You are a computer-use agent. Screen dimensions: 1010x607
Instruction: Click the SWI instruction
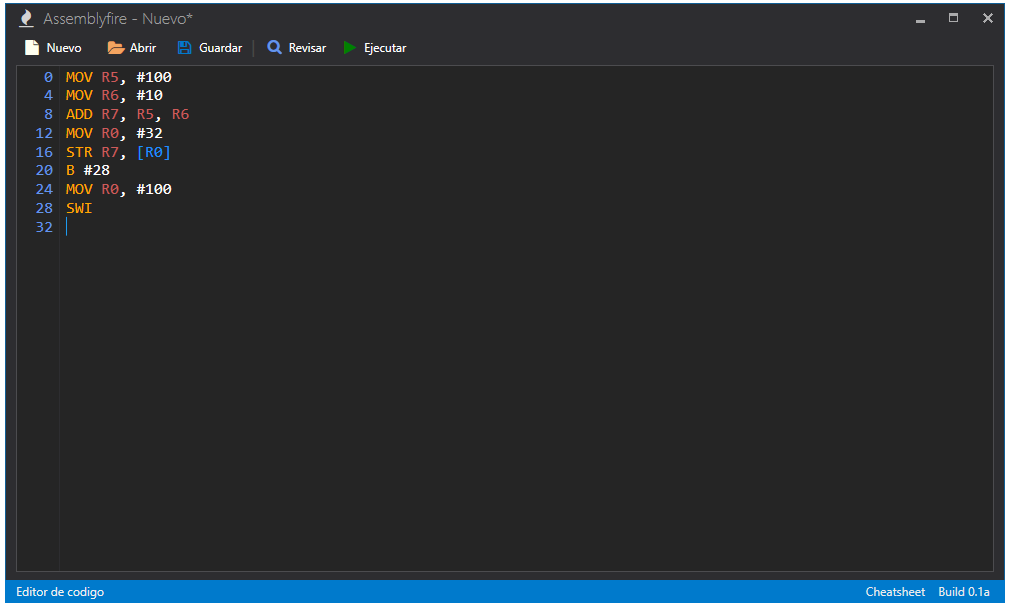(79, 208)
